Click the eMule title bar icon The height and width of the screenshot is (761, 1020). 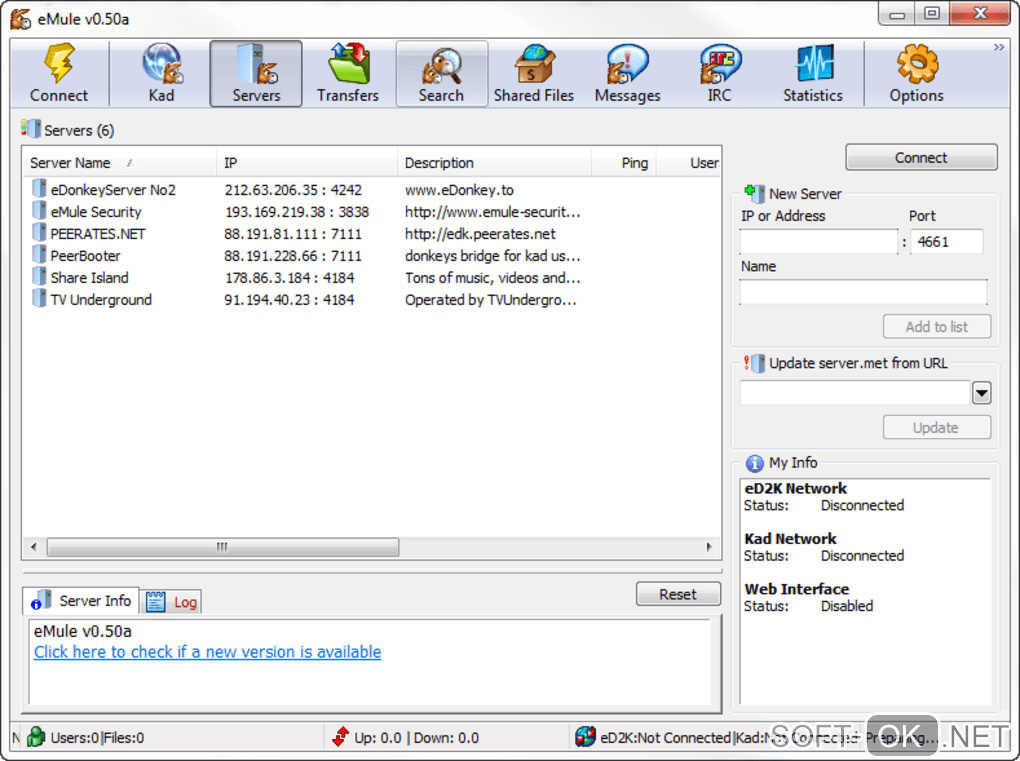pos(20,19)
